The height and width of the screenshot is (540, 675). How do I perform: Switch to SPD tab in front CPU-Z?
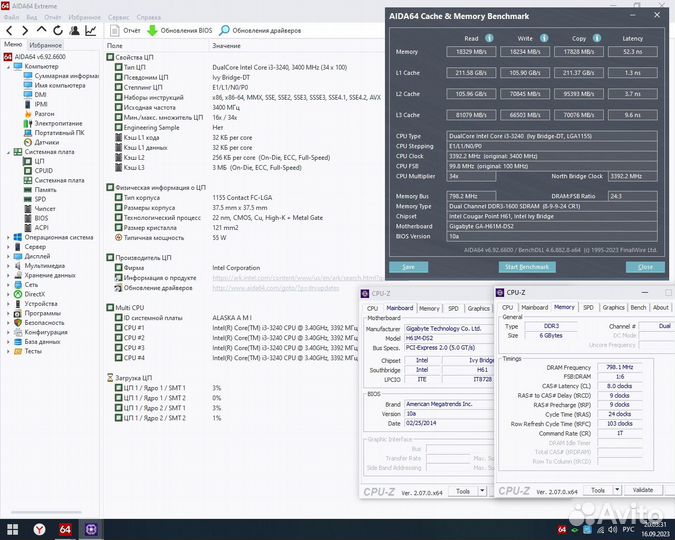(x=588, y=307)
